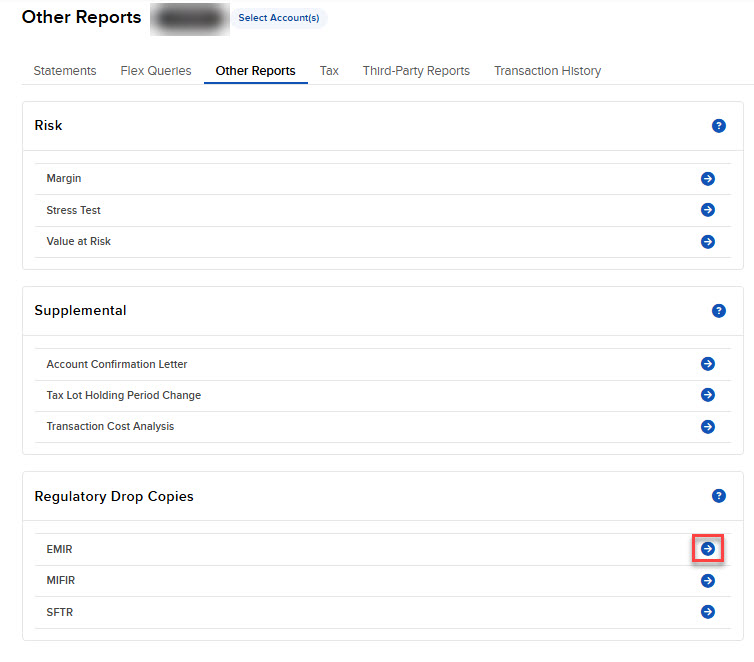754x662 pixels.
Task: Select the Other Reports tab
Action: point(255,71)
